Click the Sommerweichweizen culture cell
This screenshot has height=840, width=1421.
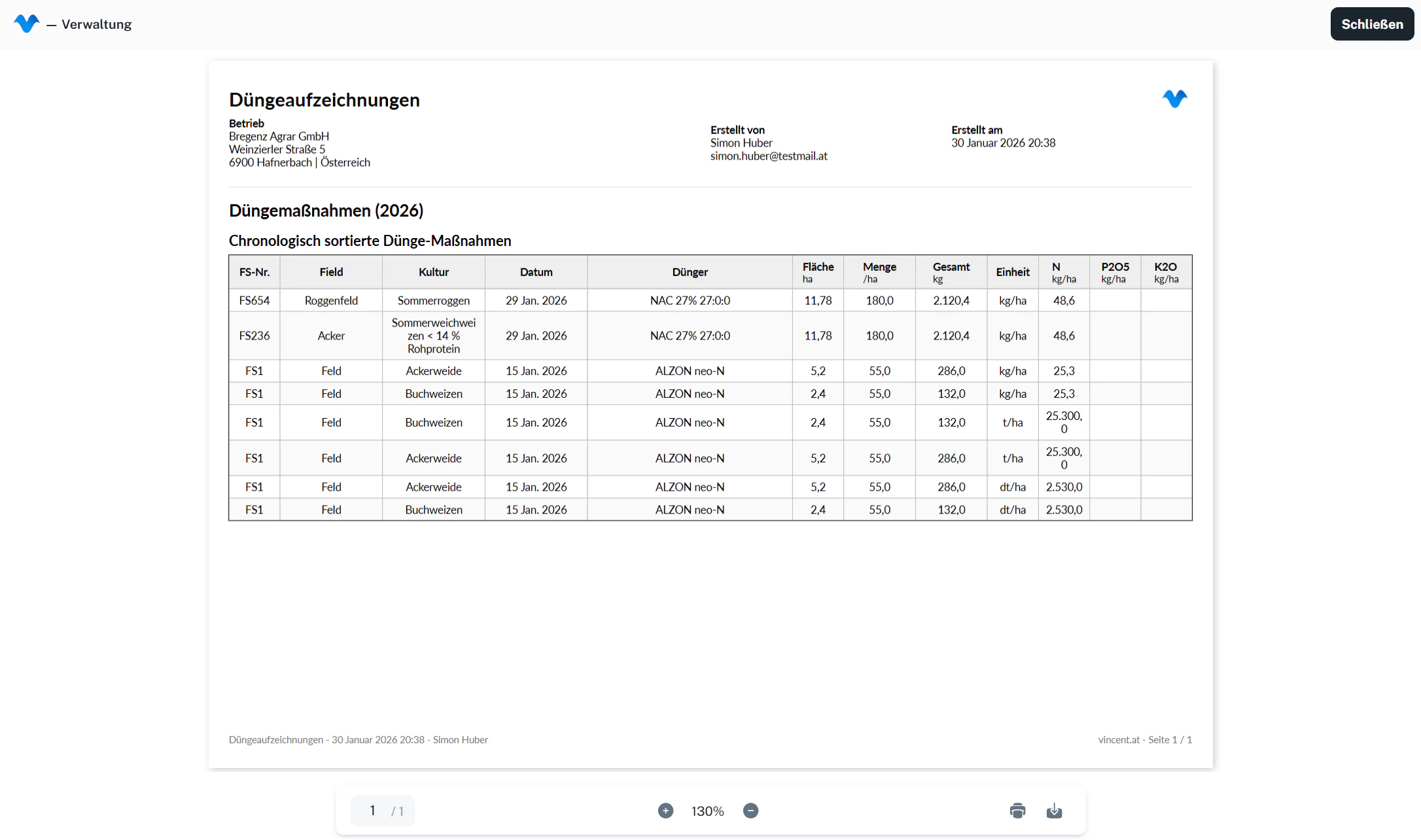(433, 336)
